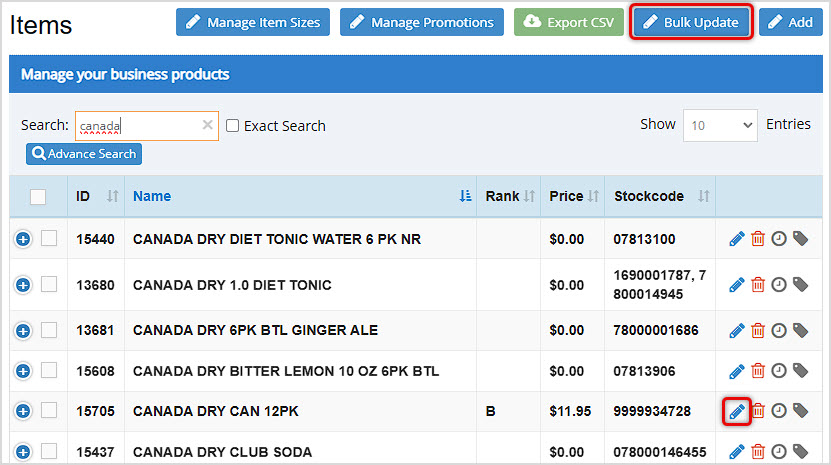Expand row details for item 15608
The width and height of the screenshot is (831, 465).
pyautogui.click(x=23, y=371)
